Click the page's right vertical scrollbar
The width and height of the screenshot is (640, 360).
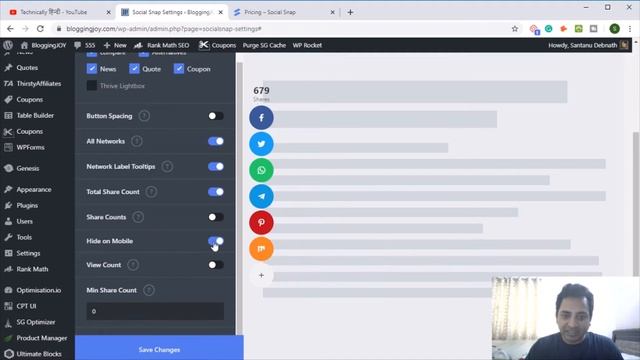point(636,204)
